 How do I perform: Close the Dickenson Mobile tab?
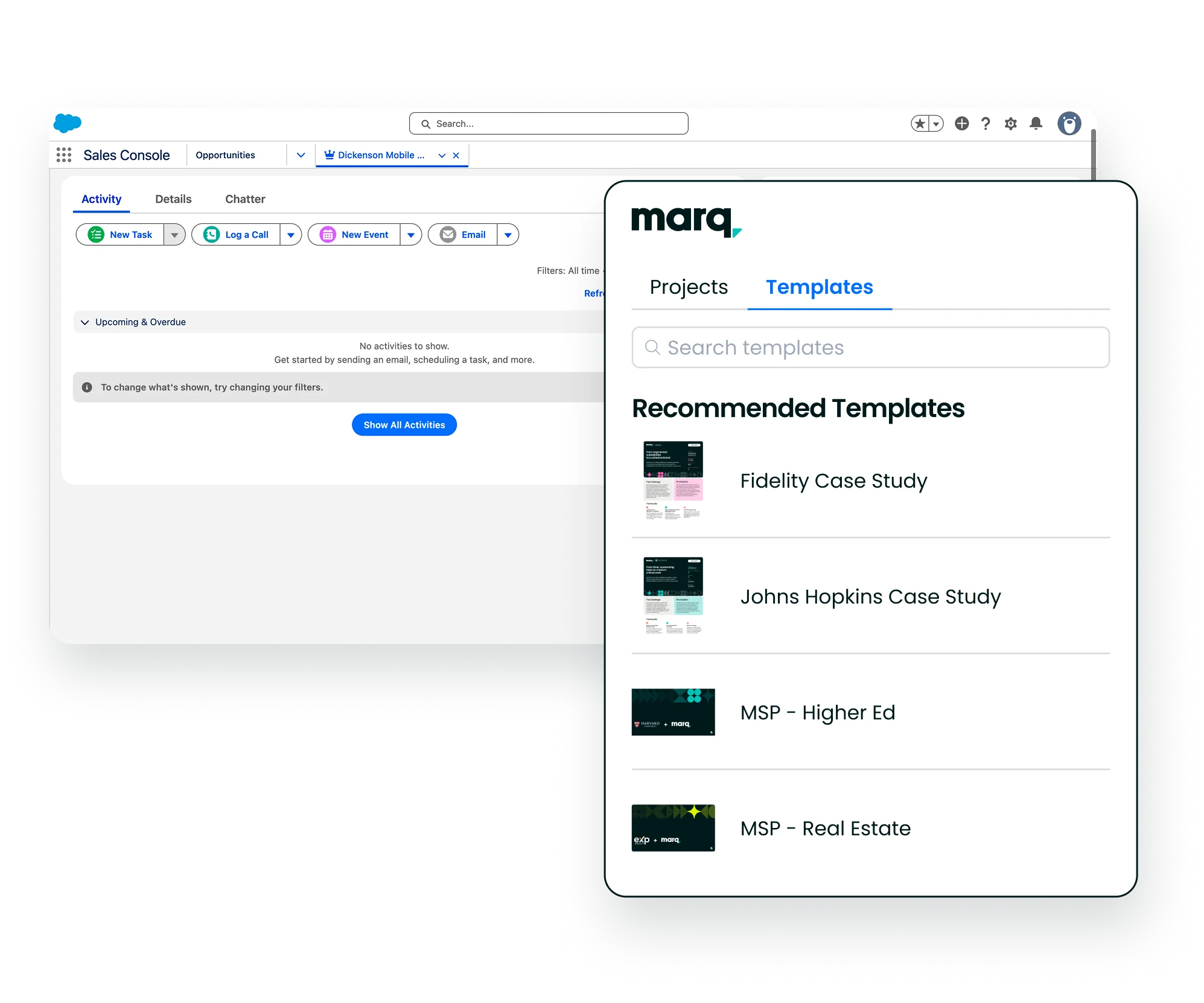tap(456, 156)
